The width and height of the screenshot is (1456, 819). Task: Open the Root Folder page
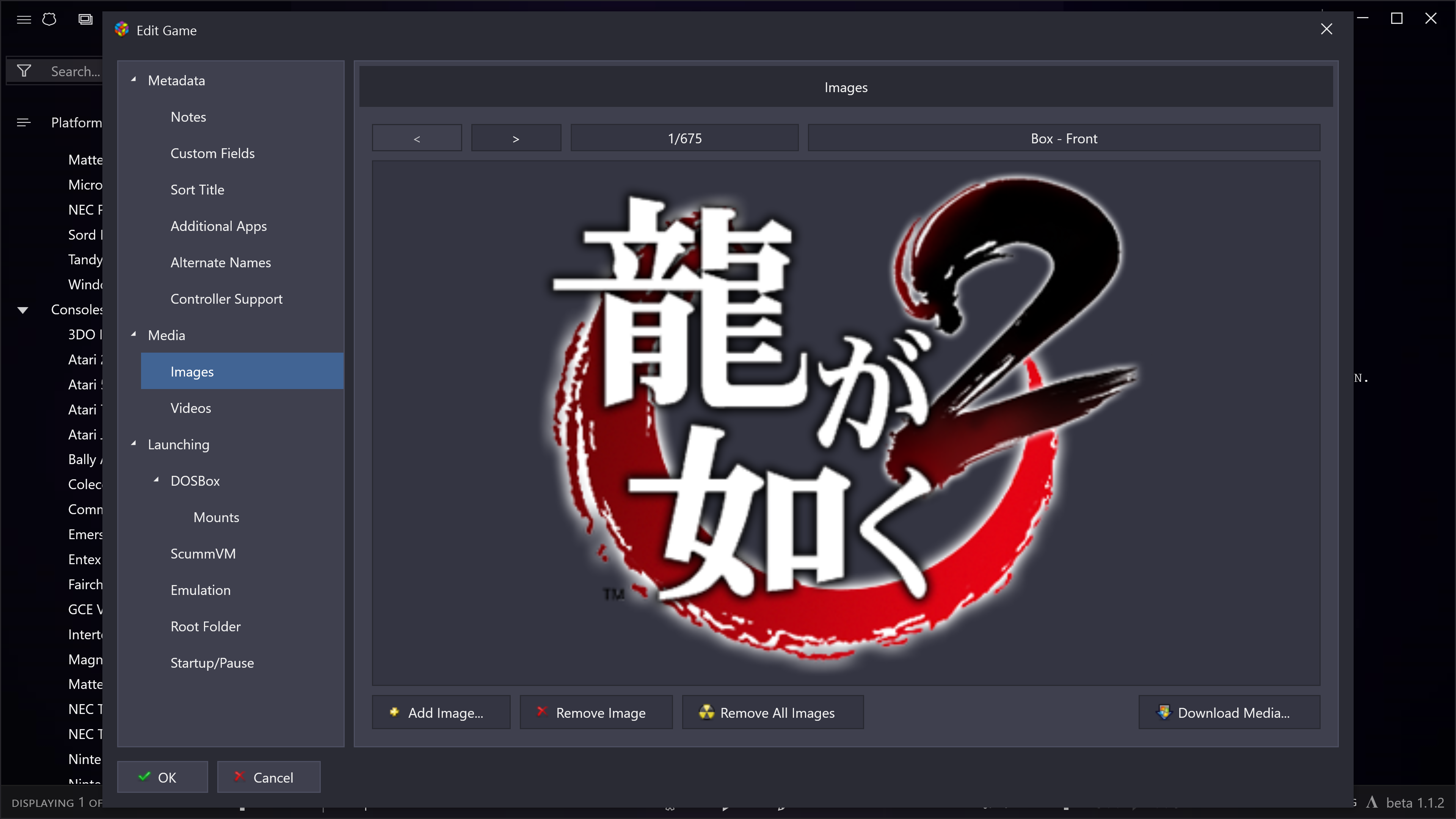tap(205, 626)
